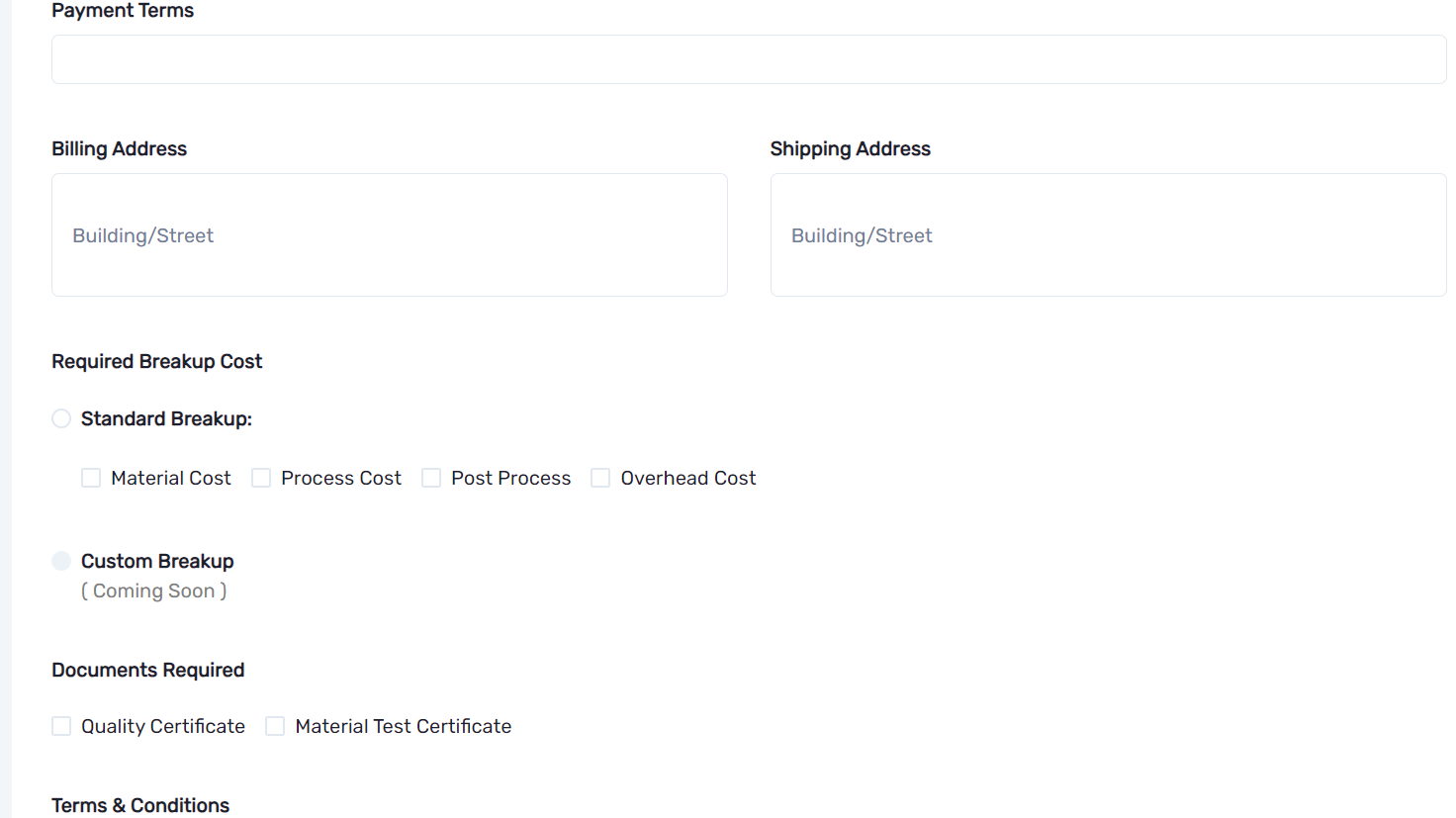The height and width of the screenshot is (818, 1456).
Task: Click the Documents Required heading
Action: (147, 670)
